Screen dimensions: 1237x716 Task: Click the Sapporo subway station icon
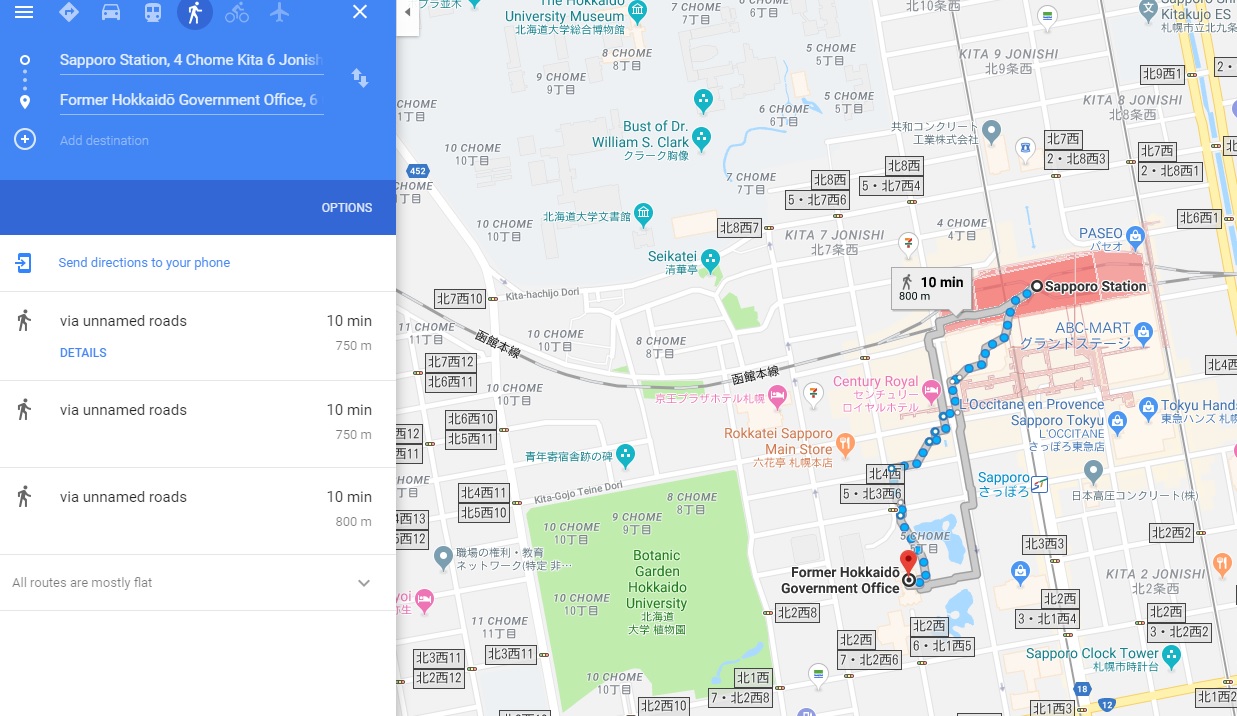coord(1041,485)
